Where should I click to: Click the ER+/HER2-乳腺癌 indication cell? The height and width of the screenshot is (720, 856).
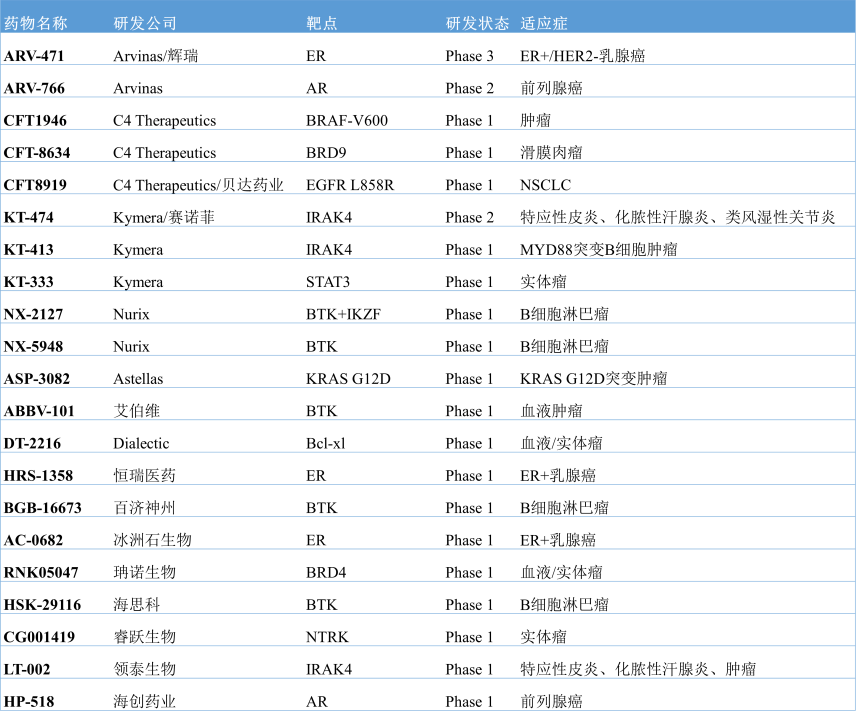[x=582, y=56]
